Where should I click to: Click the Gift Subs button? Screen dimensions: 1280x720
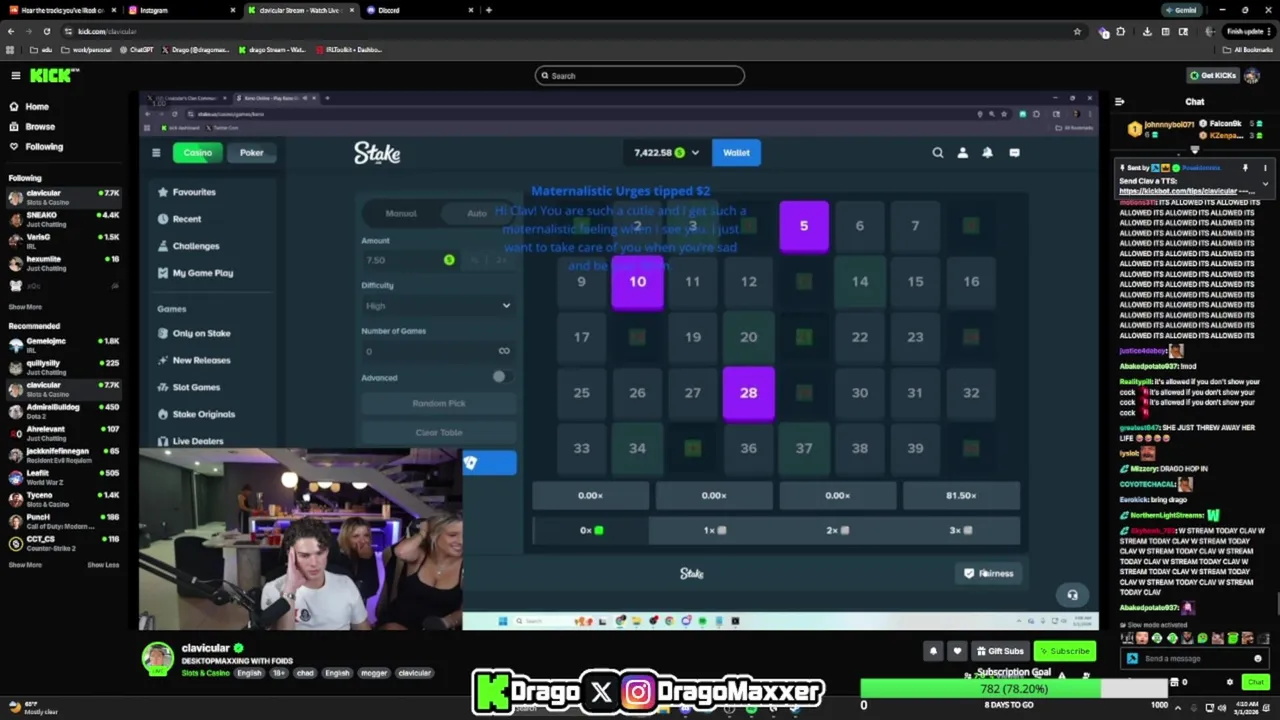pos(1000,651)
